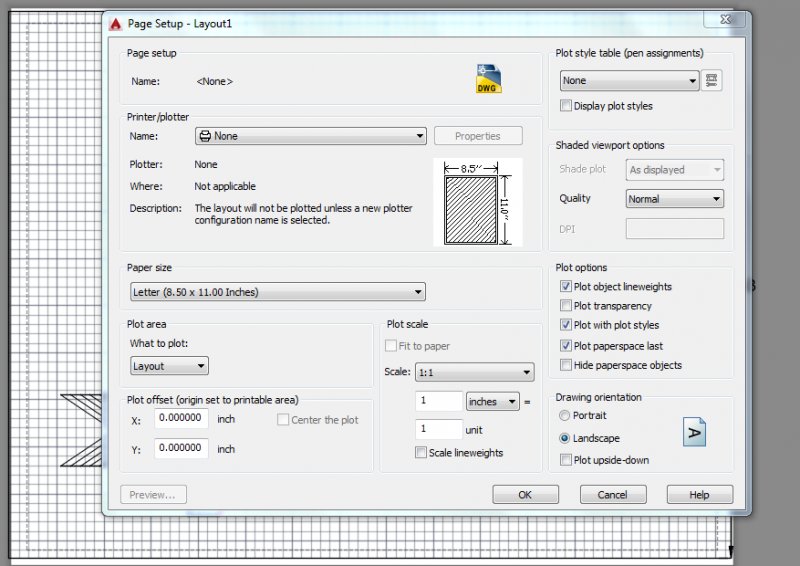Open the Quality dropdown set to Normal
The height and width of the screenshot is (566, 800).
[x=674, y=199]
